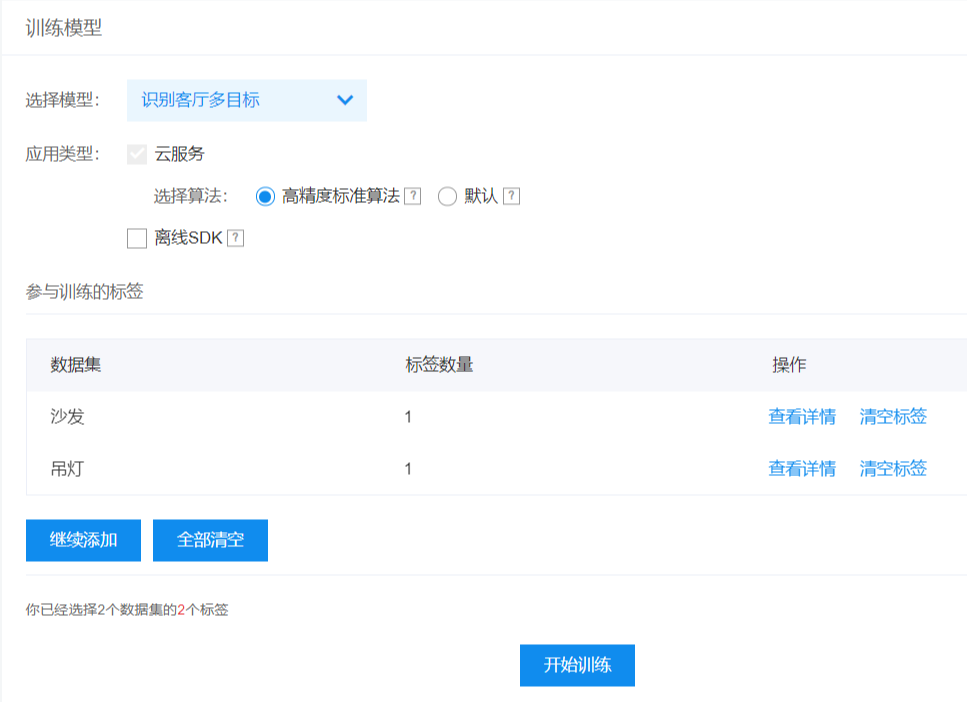Open the 选择模型 dropdown showing 识别客厅多目标
The height and width of the screenshot is (702, 967).
(247, 100)
